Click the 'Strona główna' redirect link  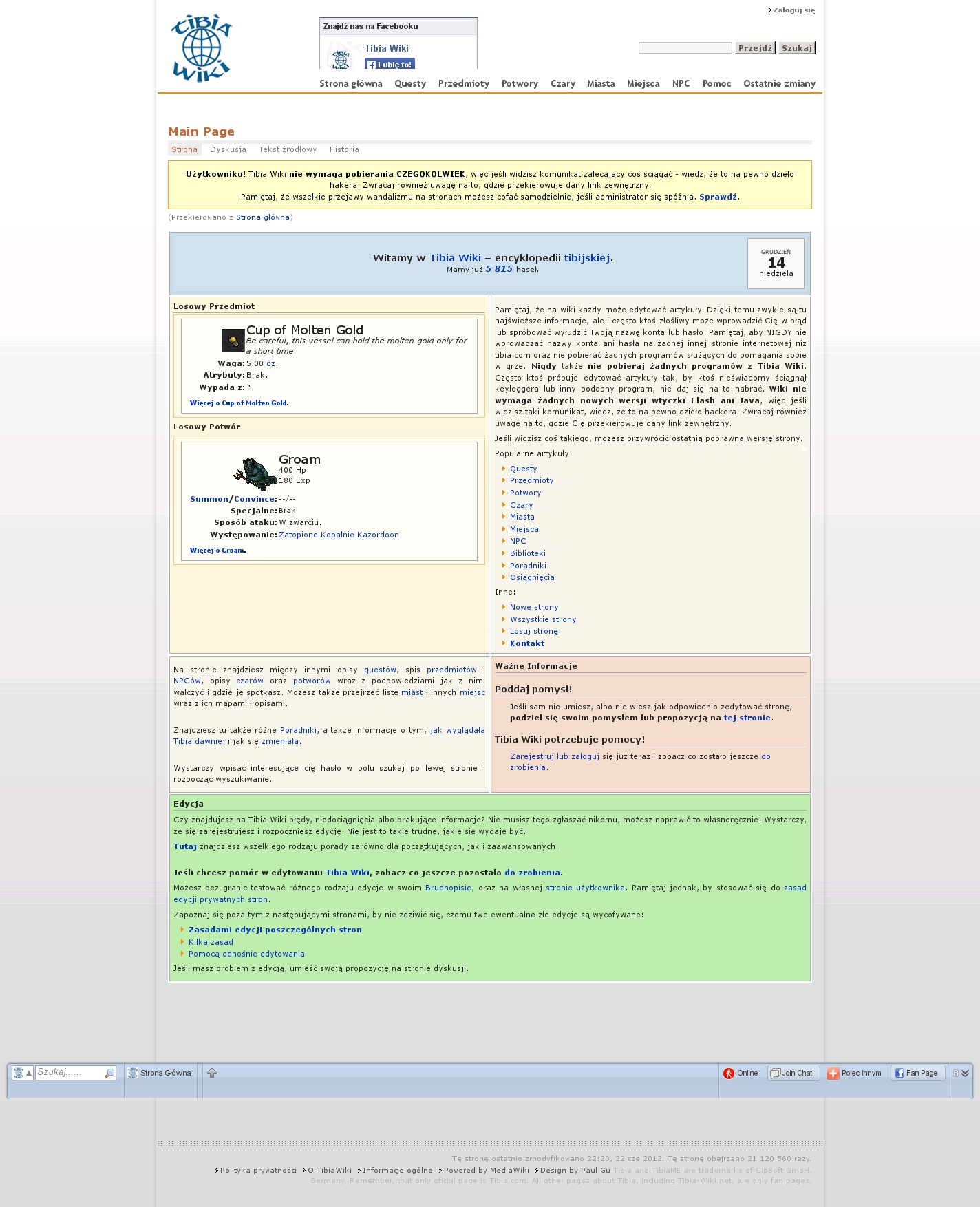pyautogui.click(x=263, y=217)
